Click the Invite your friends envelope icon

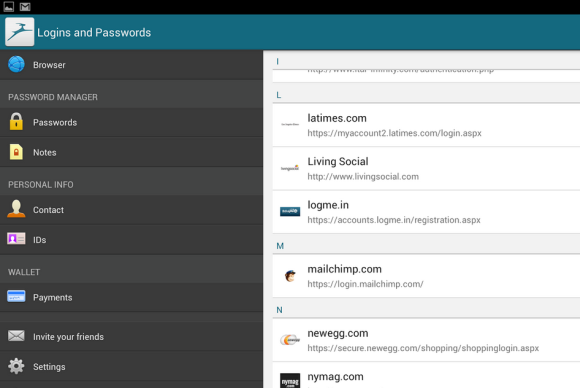(x=16, y=336)
